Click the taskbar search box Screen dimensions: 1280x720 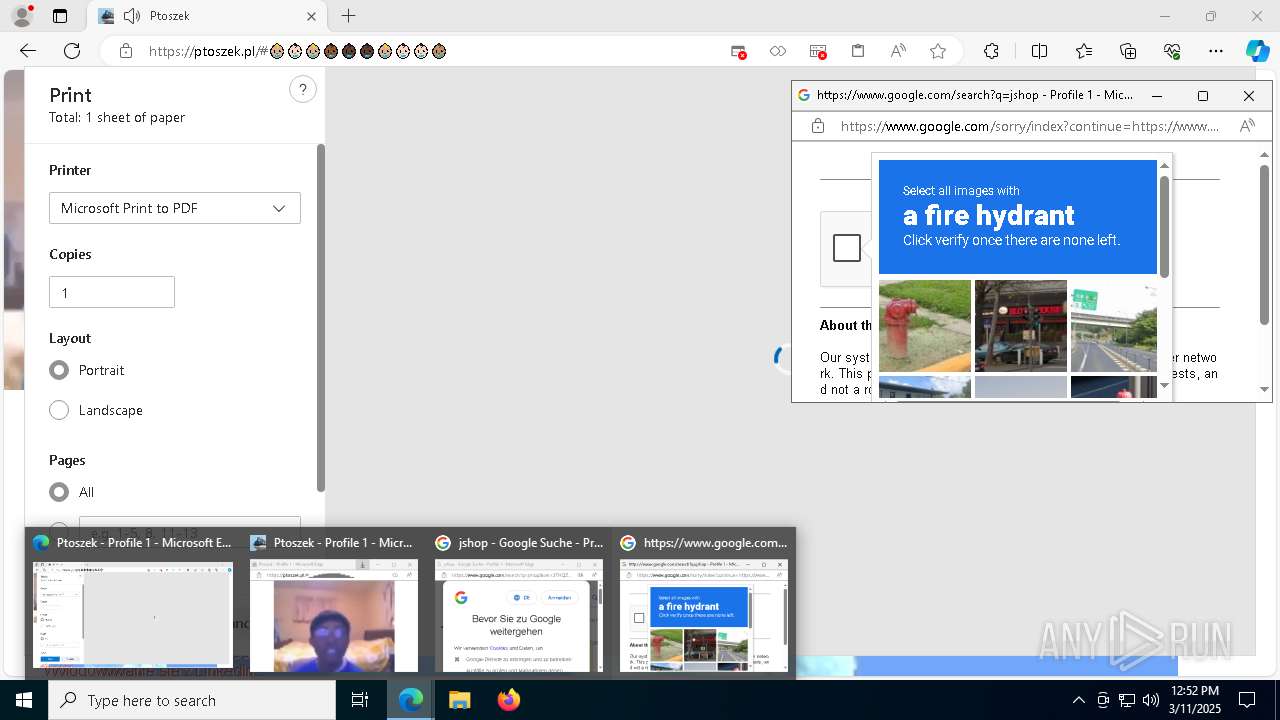tap(192, 700)
